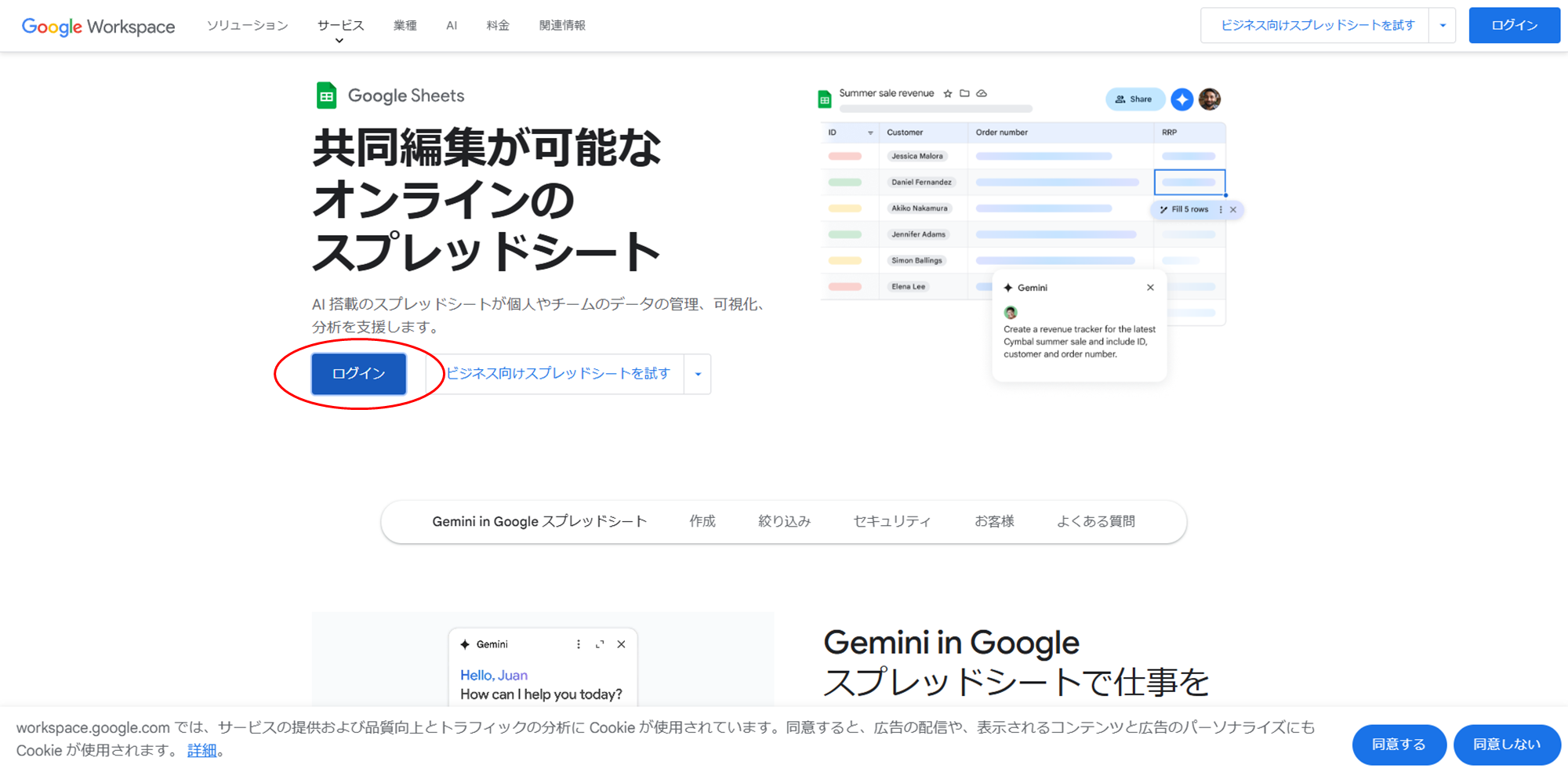The image size is (1568, 772).
Task: Click the sparkle icon in lower Gemini panel
Action: coord(465,644)
